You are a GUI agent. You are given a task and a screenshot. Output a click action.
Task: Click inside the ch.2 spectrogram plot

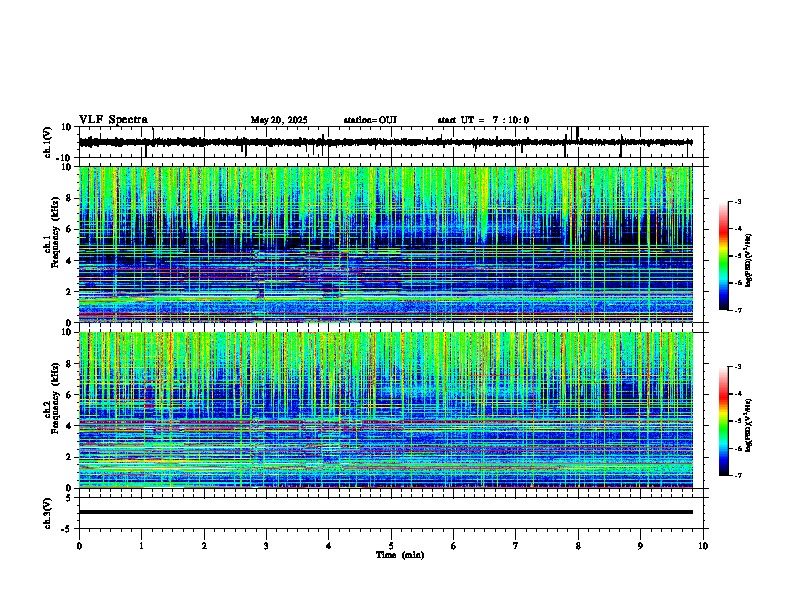[385, 410]
